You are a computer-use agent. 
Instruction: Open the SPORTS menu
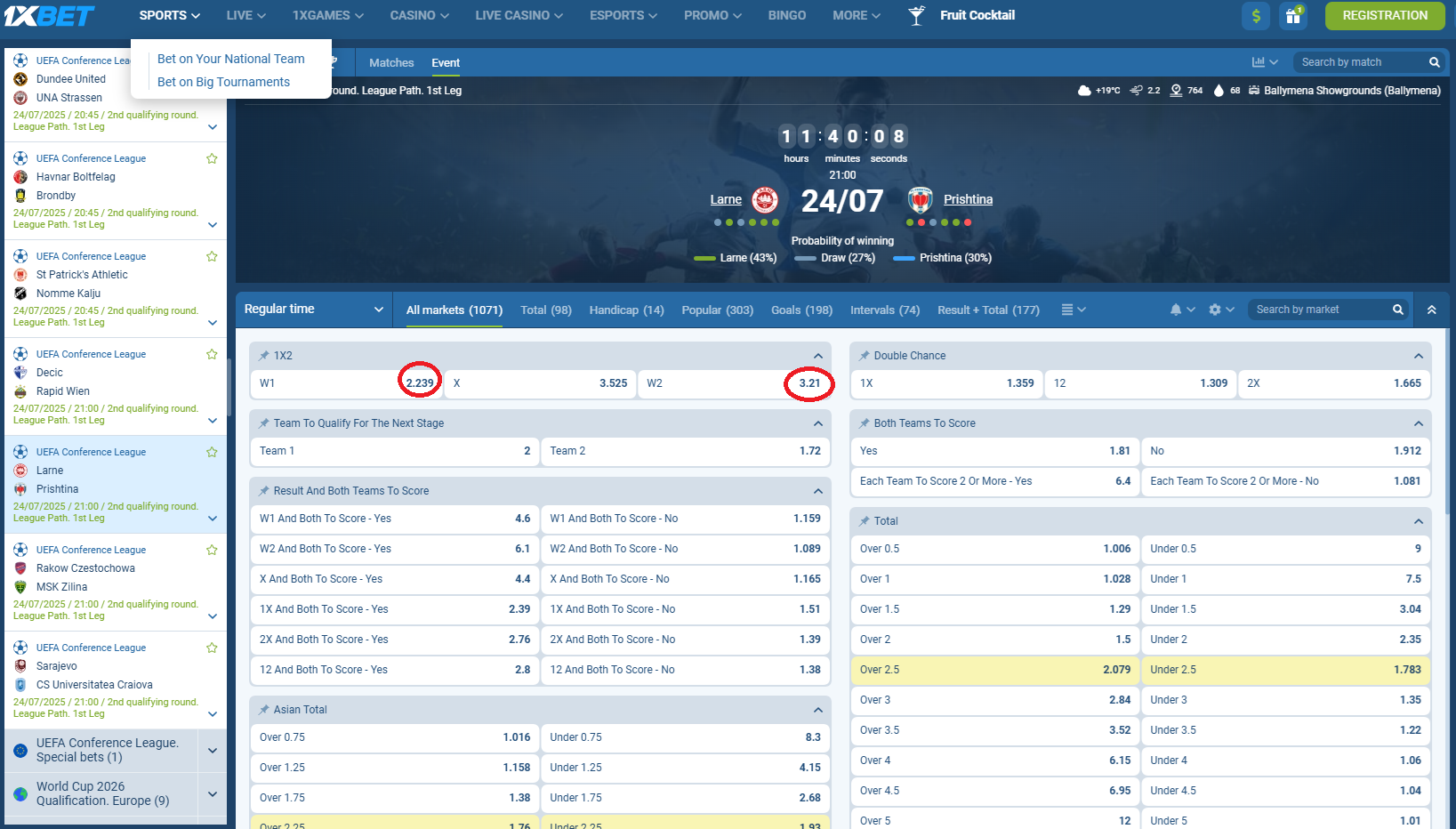(169, 15)
